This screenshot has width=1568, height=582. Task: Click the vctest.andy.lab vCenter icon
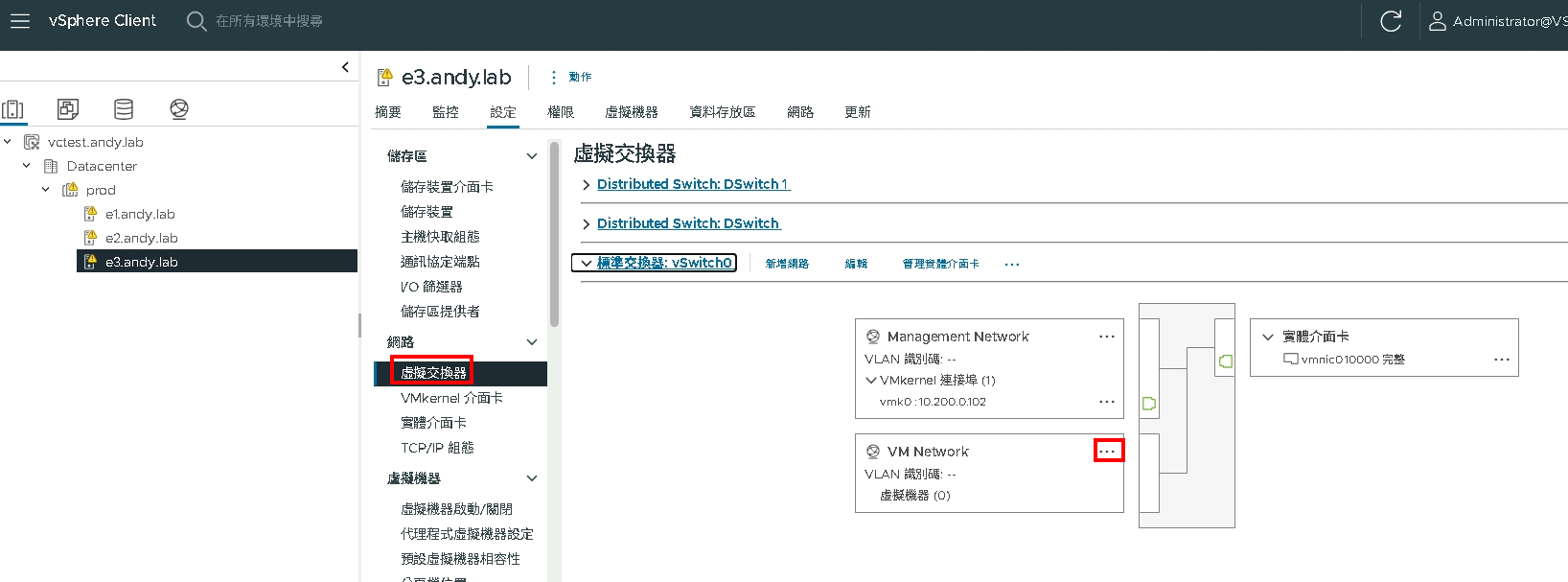32,142
